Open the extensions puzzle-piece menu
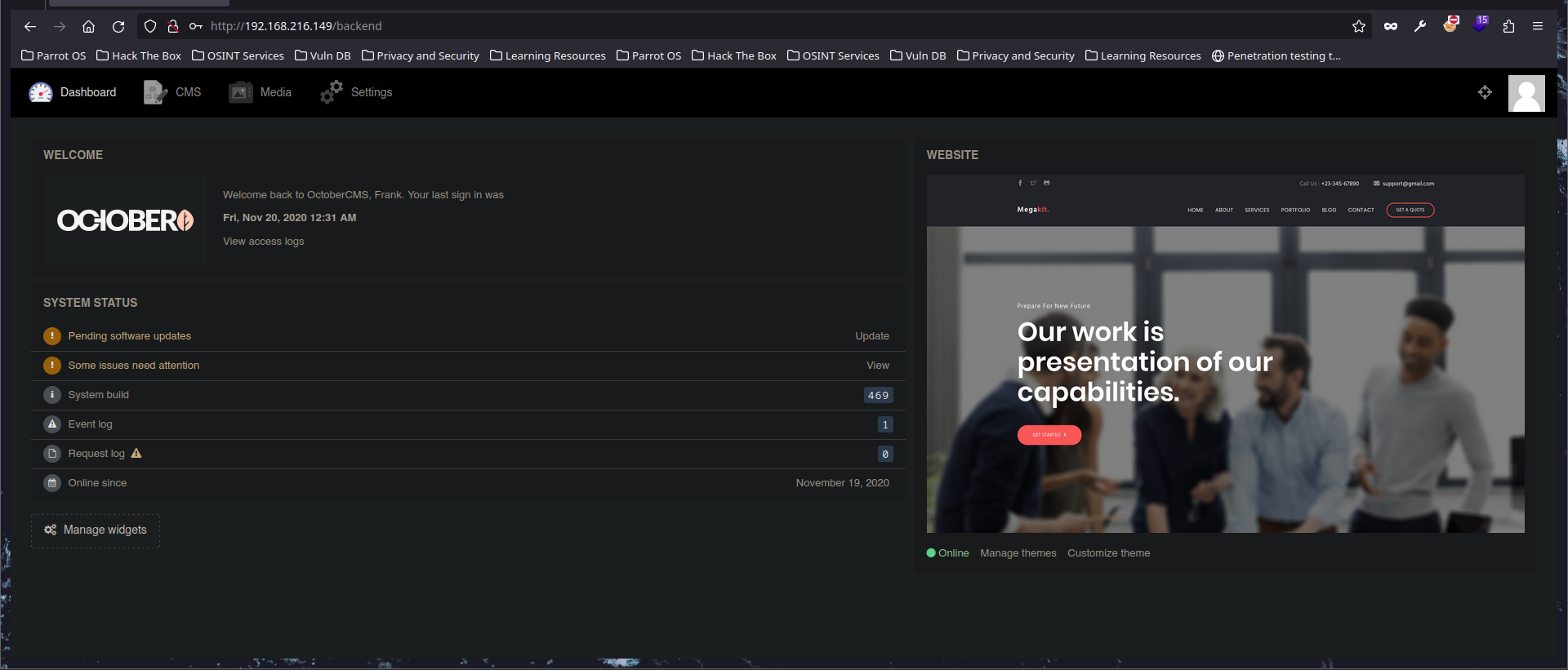 coord(1508,26)
